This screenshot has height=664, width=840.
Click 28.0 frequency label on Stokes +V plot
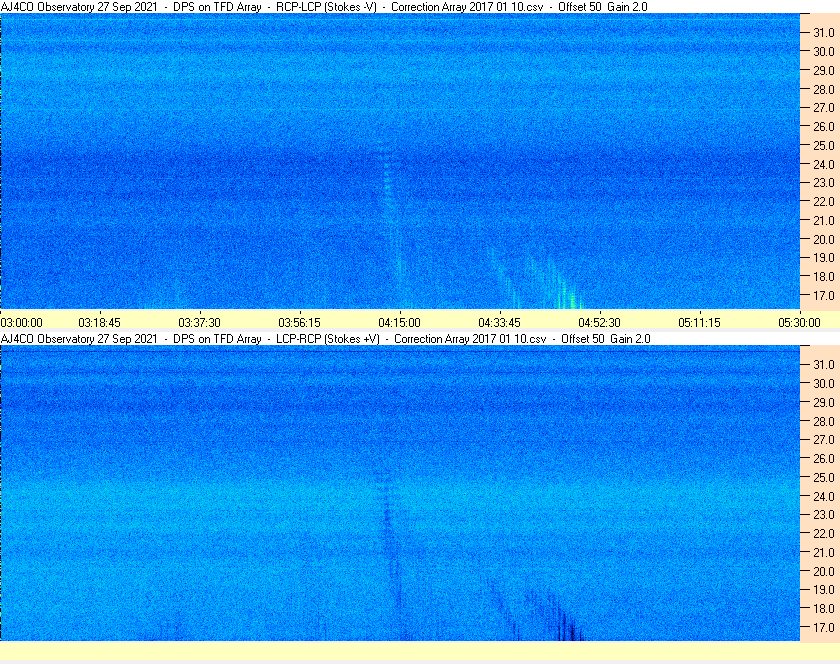coord(824,421)
